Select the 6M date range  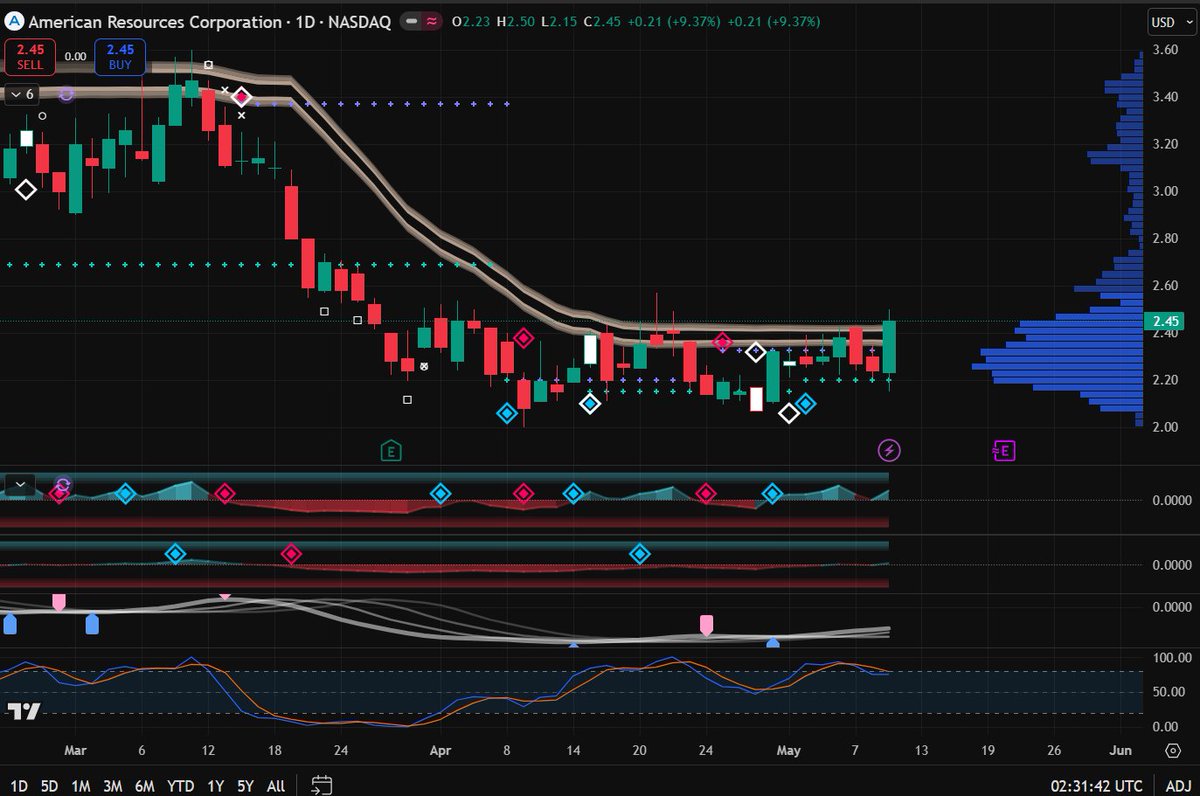click(x=145, y=785)
